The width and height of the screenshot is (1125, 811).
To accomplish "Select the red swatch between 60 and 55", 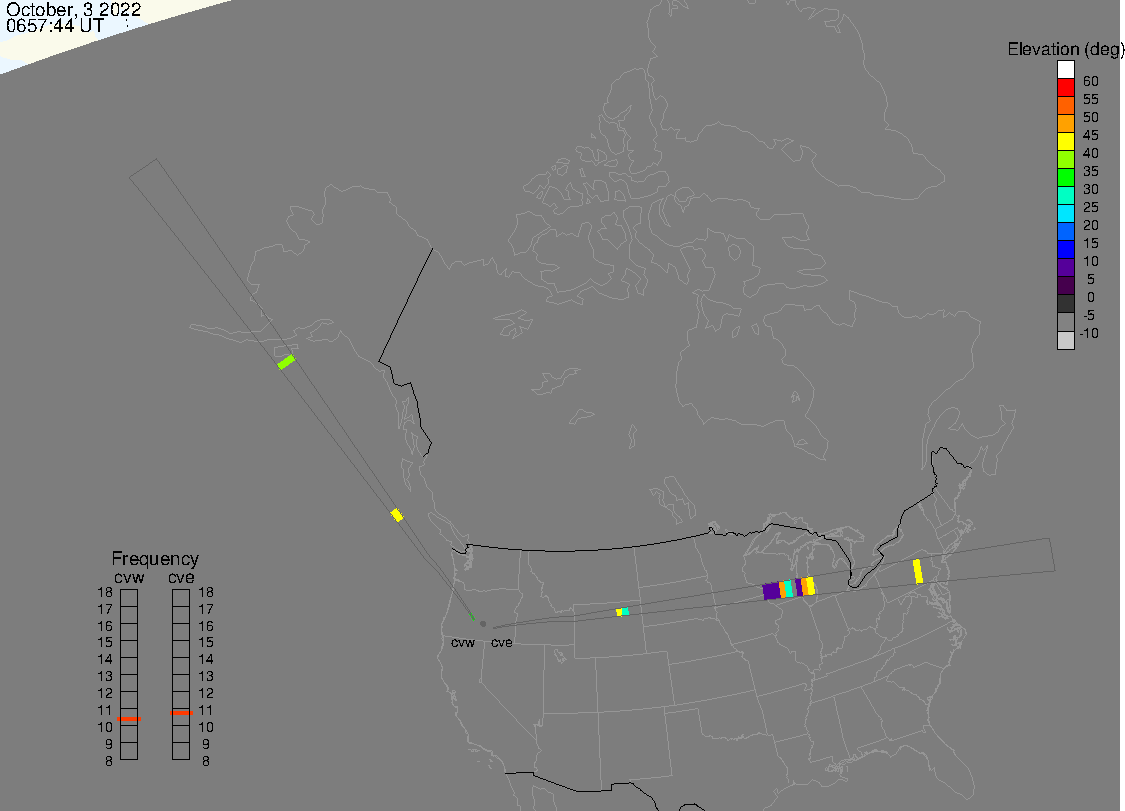I will coord(1065,88).
